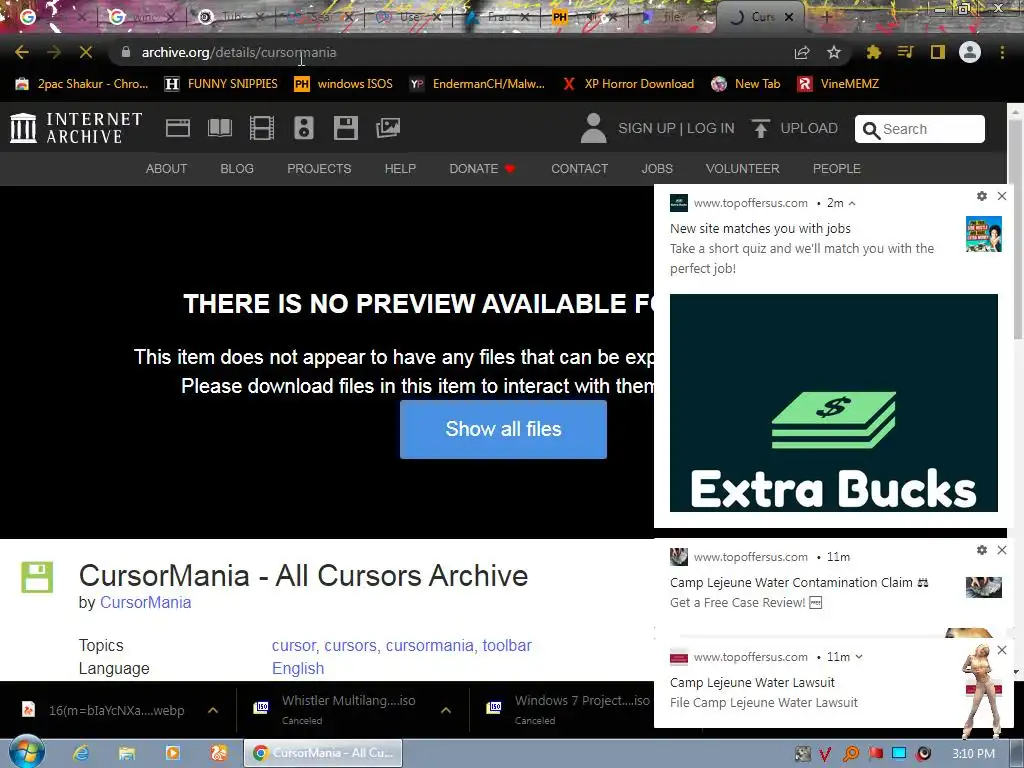Open the Extra Bucks ad image
The image size is (1024, 768).
[x=834, y=403]
